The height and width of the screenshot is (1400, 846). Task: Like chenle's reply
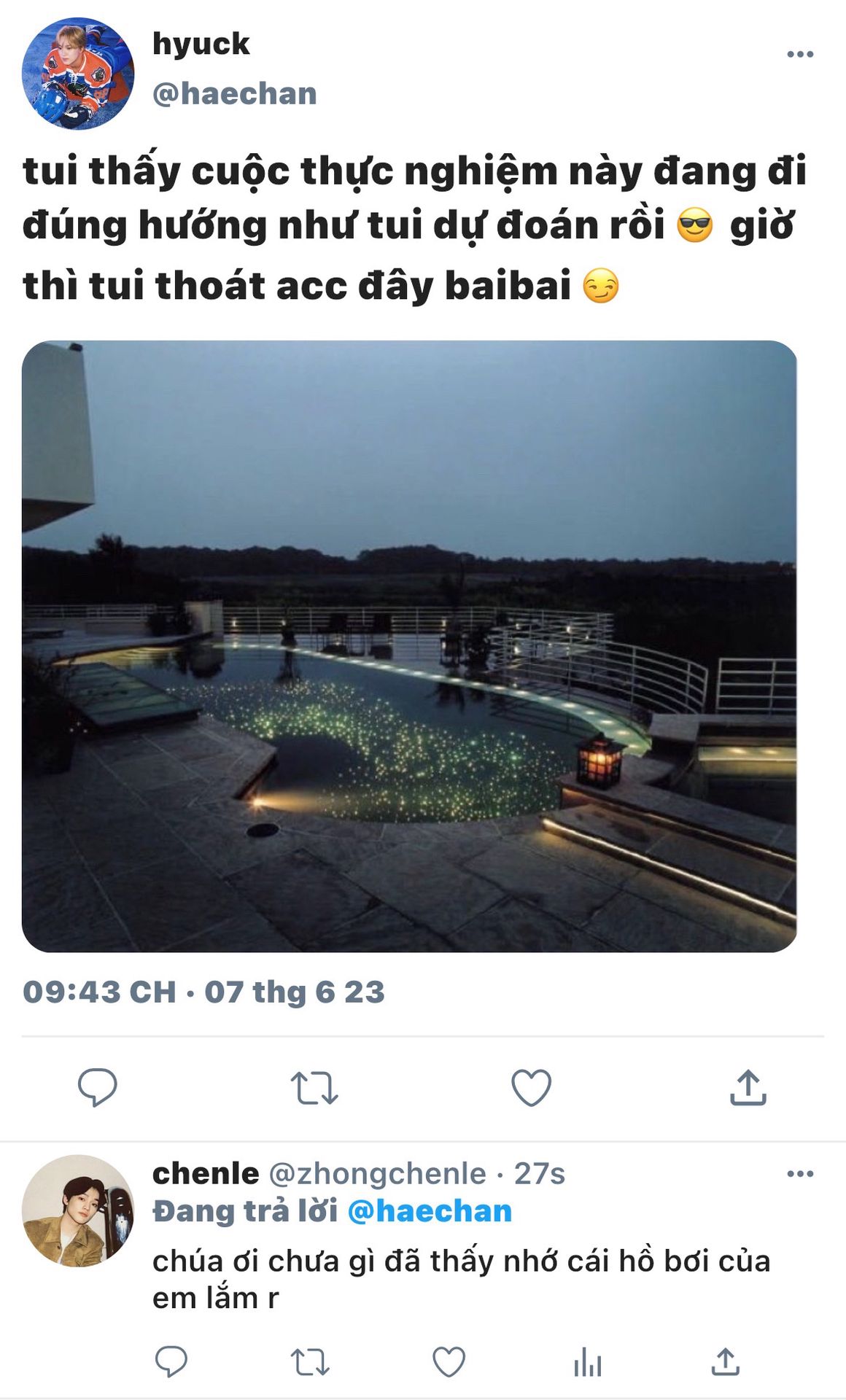tap(449, 1361)
